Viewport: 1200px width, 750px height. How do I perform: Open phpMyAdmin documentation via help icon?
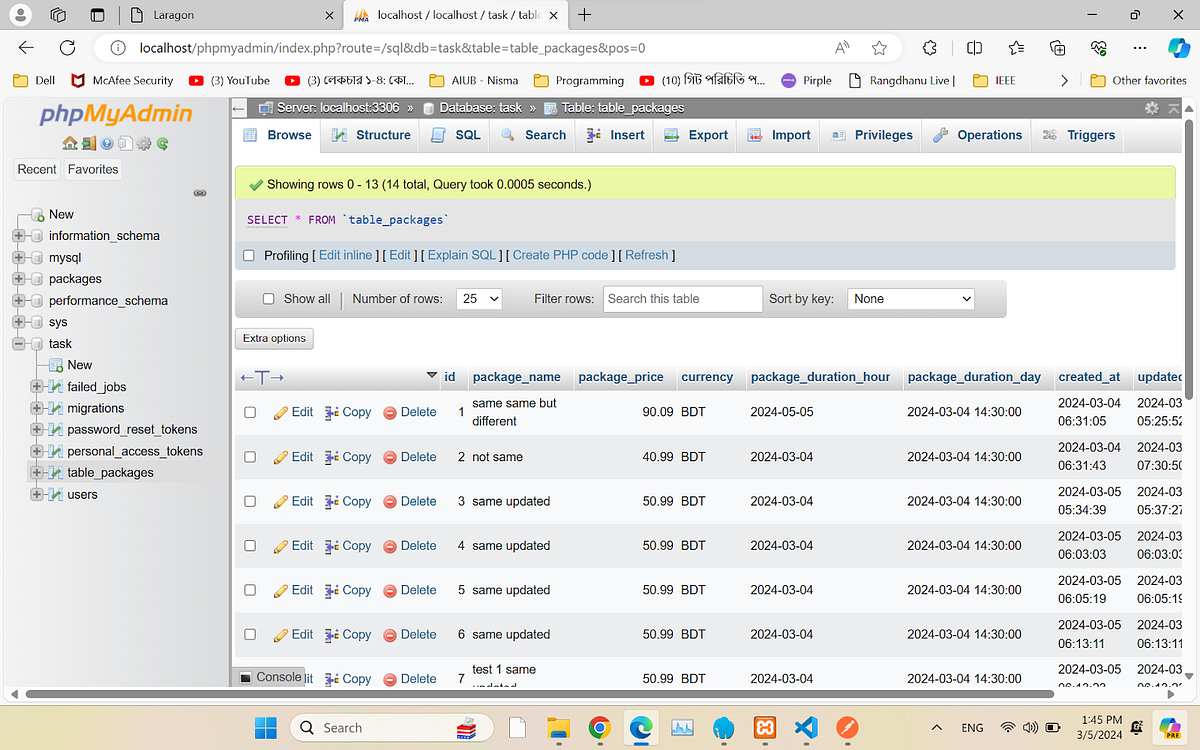point(106,143)
